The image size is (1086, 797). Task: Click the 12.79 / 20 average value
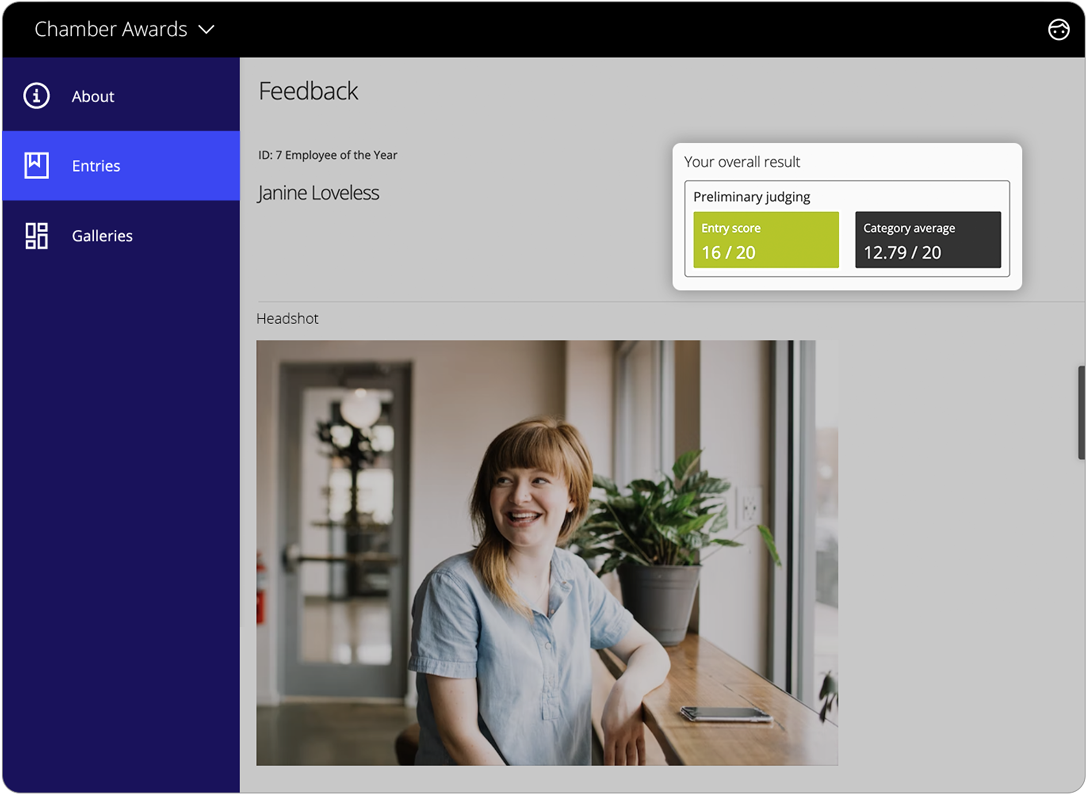click(x=902, y=253)
